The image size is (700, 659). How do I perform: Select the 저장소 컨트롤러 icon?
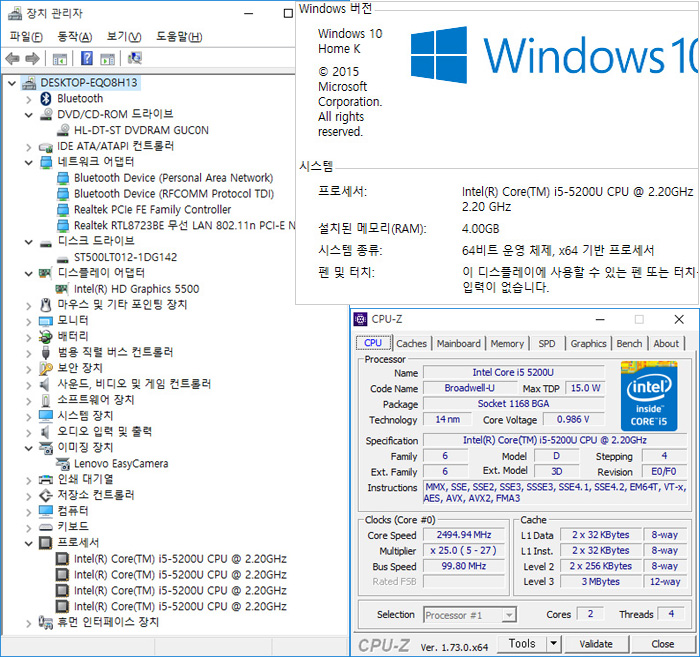(x=46, y=496)
